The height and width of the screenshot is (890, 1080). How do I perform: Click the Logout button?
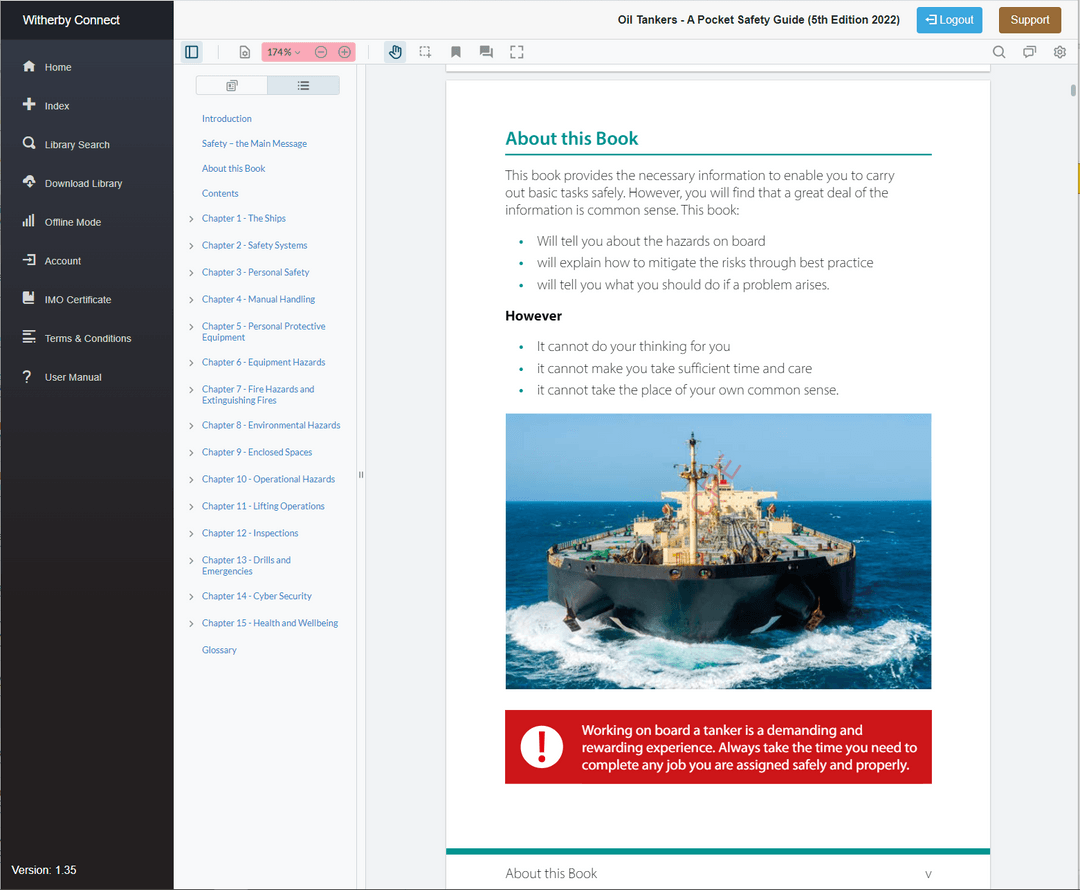point(949,20)
